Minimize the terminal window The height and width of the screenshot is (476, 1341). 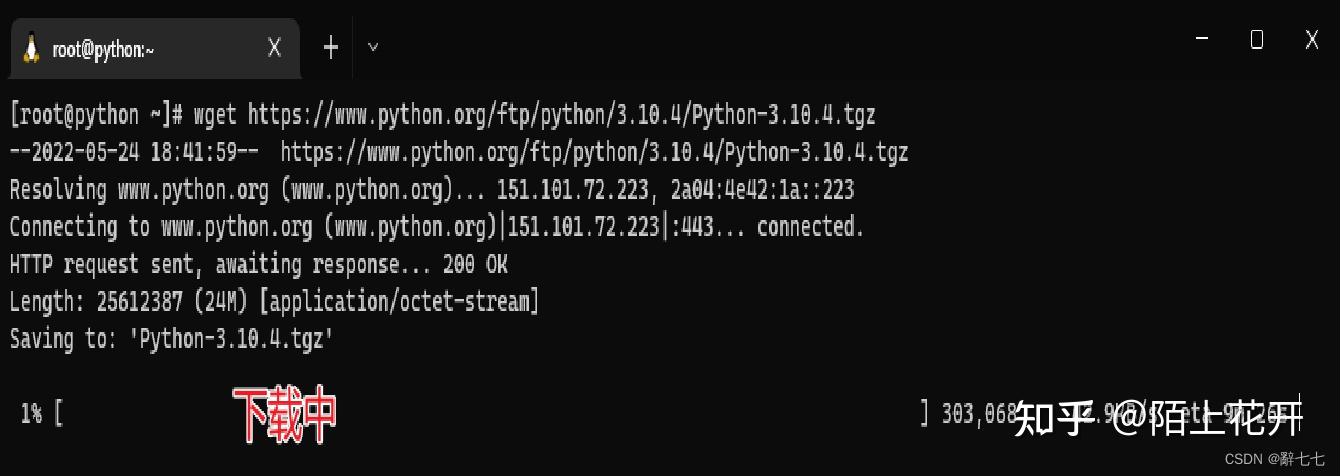coord(1202,39)
